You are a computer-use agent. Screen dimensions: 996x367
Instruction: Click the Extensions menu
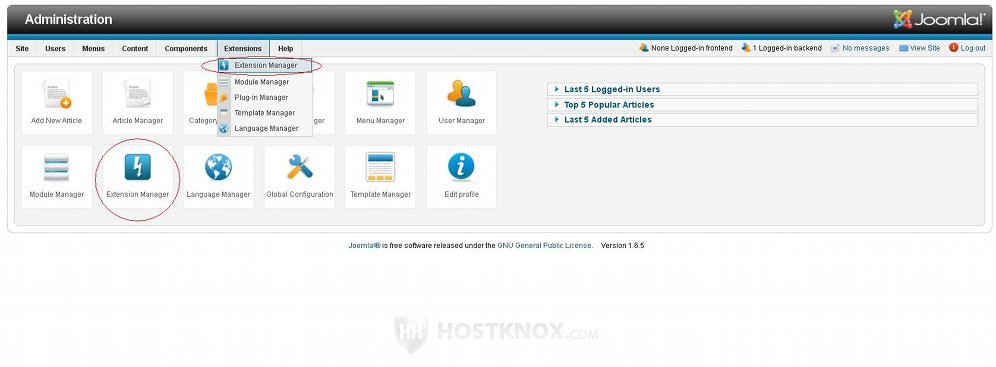point(243,48)
